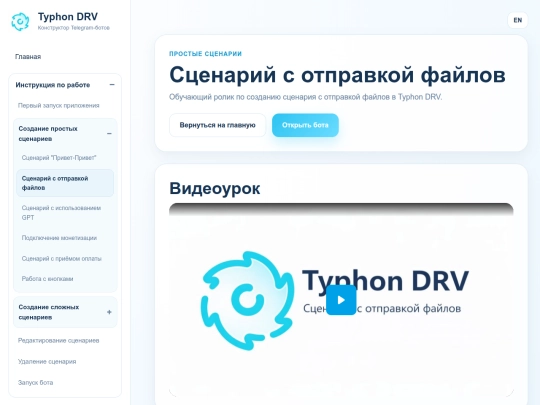Expand the Создание сложных сценариев group

(109, 312)
